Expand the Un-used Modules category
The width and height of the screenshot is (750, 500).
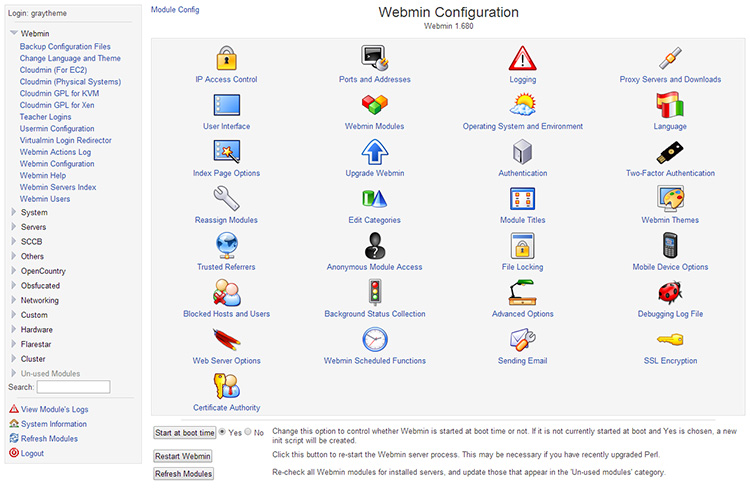[14, 374]
